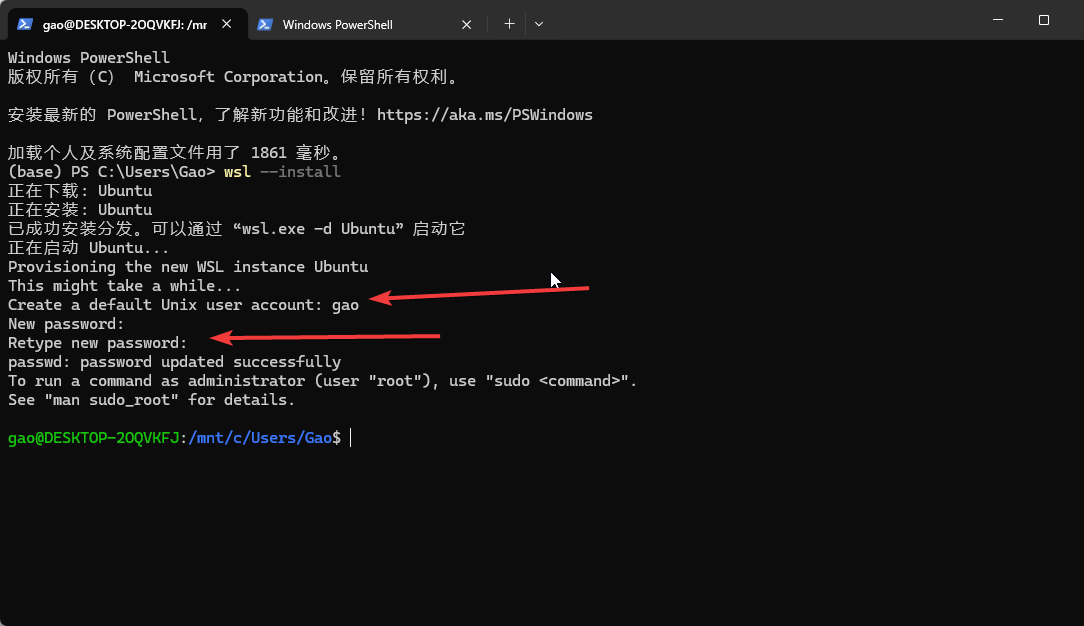Click the blue /mnt/c/Users/Gao path
This screenshot has height=626, width=1084.
tap(260, 438)
